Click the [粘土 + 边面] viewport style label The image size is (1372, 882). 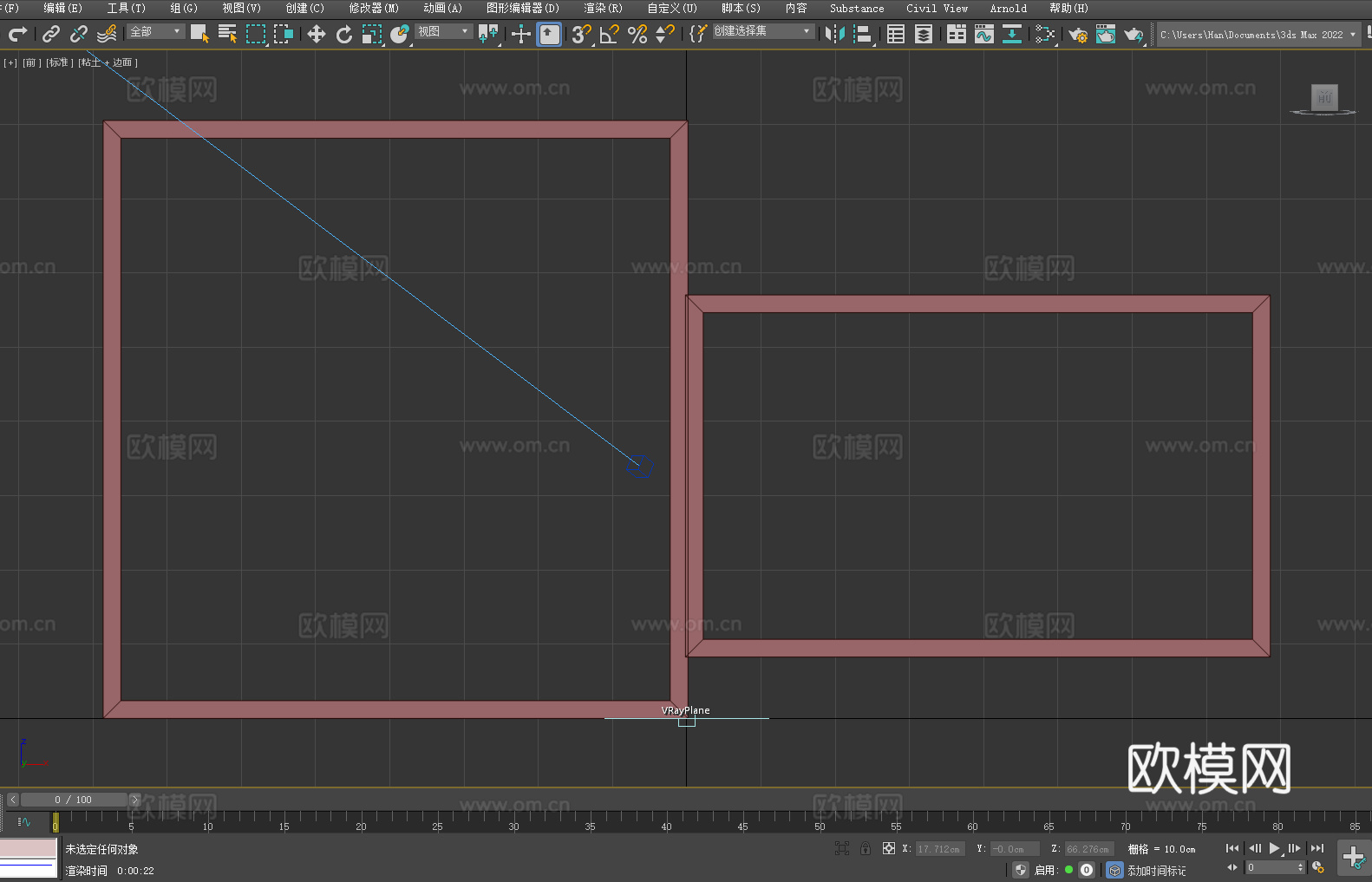108,62
